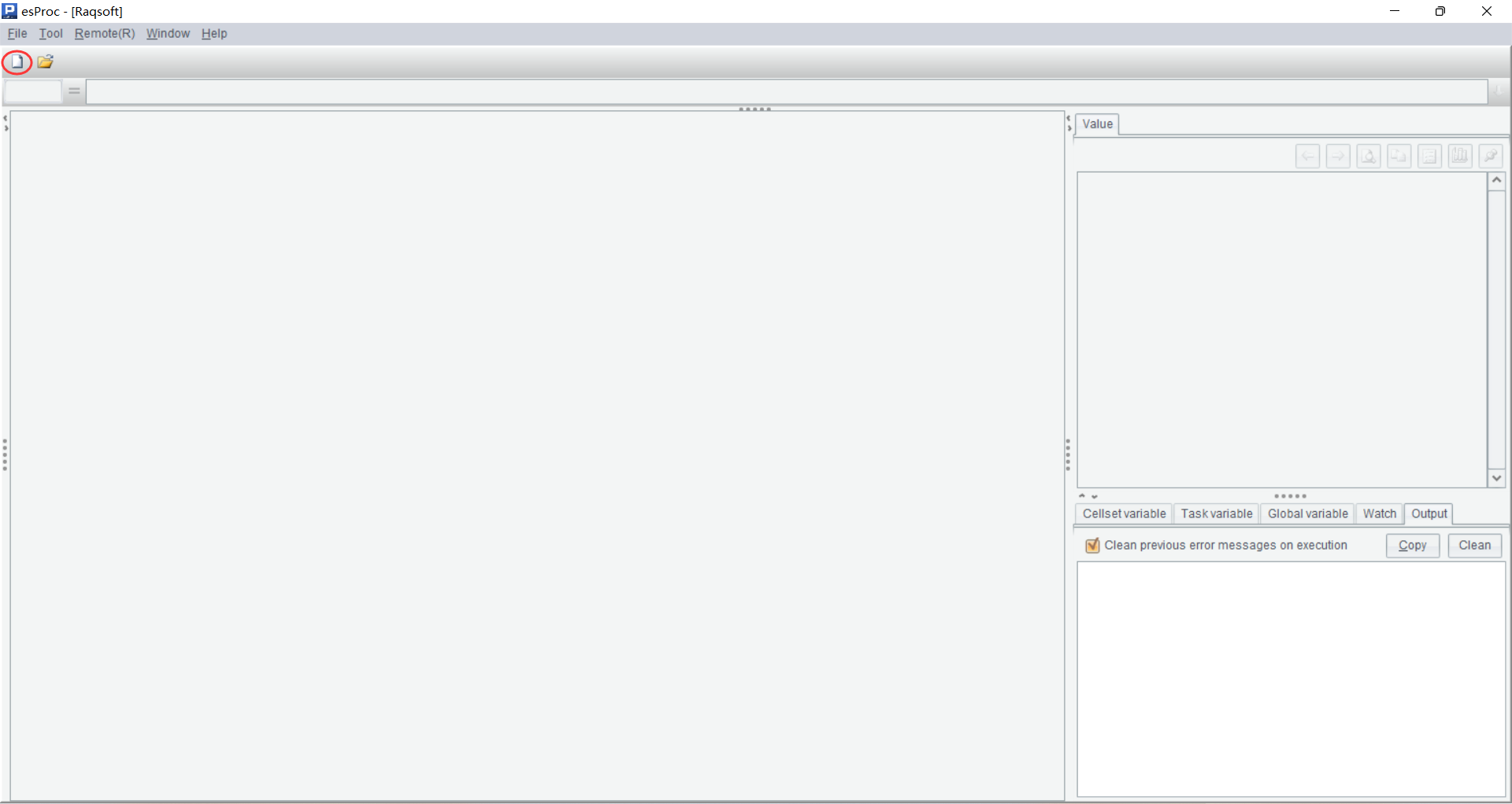Click the scroll up arrow in Value panel
The width and height of the screenshot is (1512, 804).
(1497, 180)
